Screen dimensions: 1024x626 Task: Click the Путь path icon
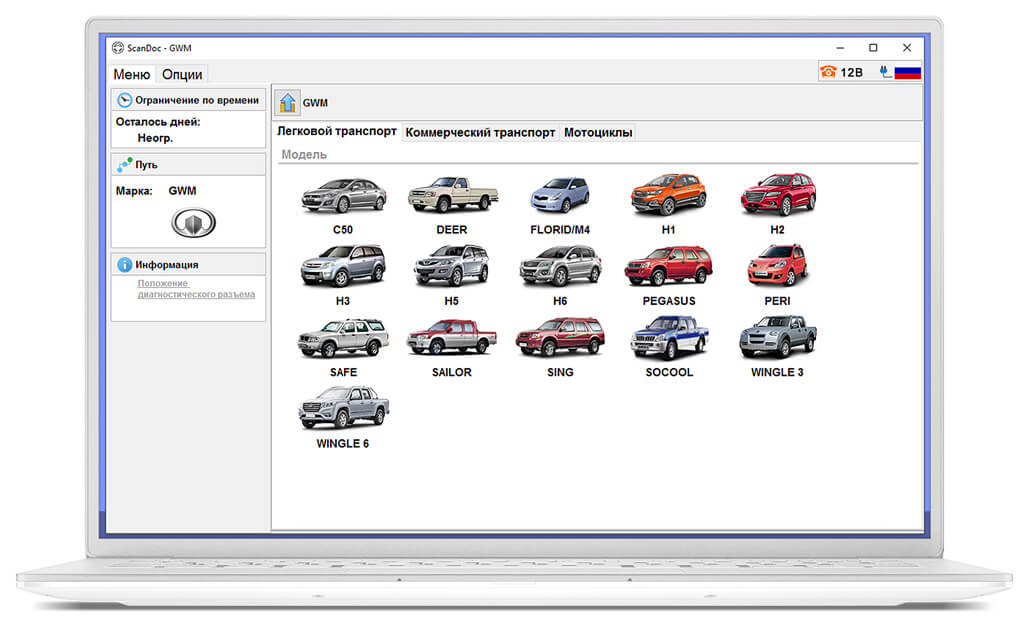point(124,165)
